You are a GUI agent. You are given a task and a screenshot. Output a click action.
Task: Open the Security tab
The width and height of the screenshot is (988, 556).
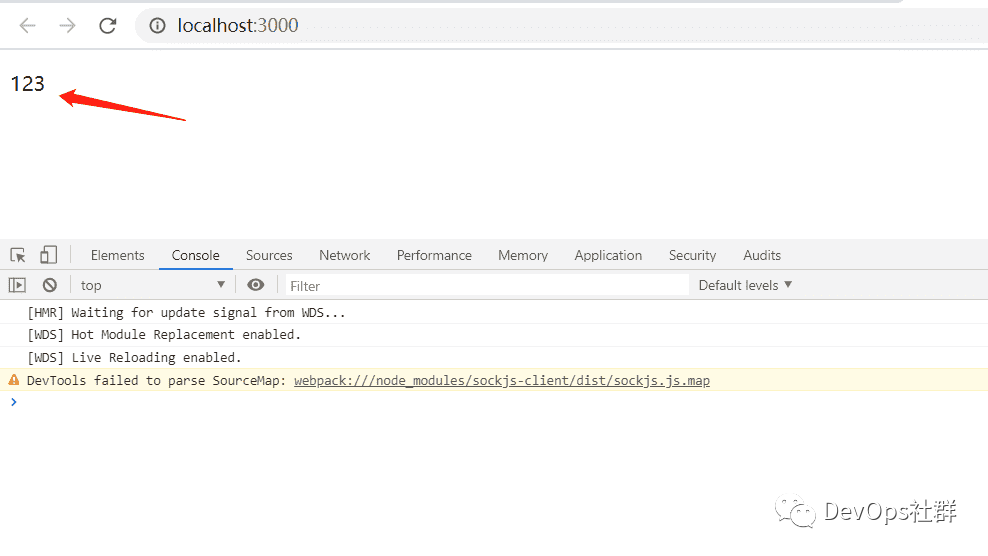pyautogui.click(x=692, y=255)
